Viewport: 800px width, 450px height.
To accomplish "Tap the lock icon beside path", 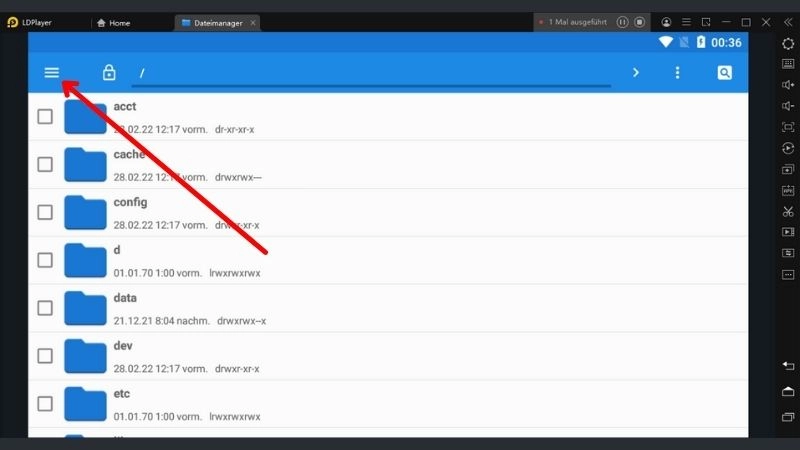I will click(109, 72).
